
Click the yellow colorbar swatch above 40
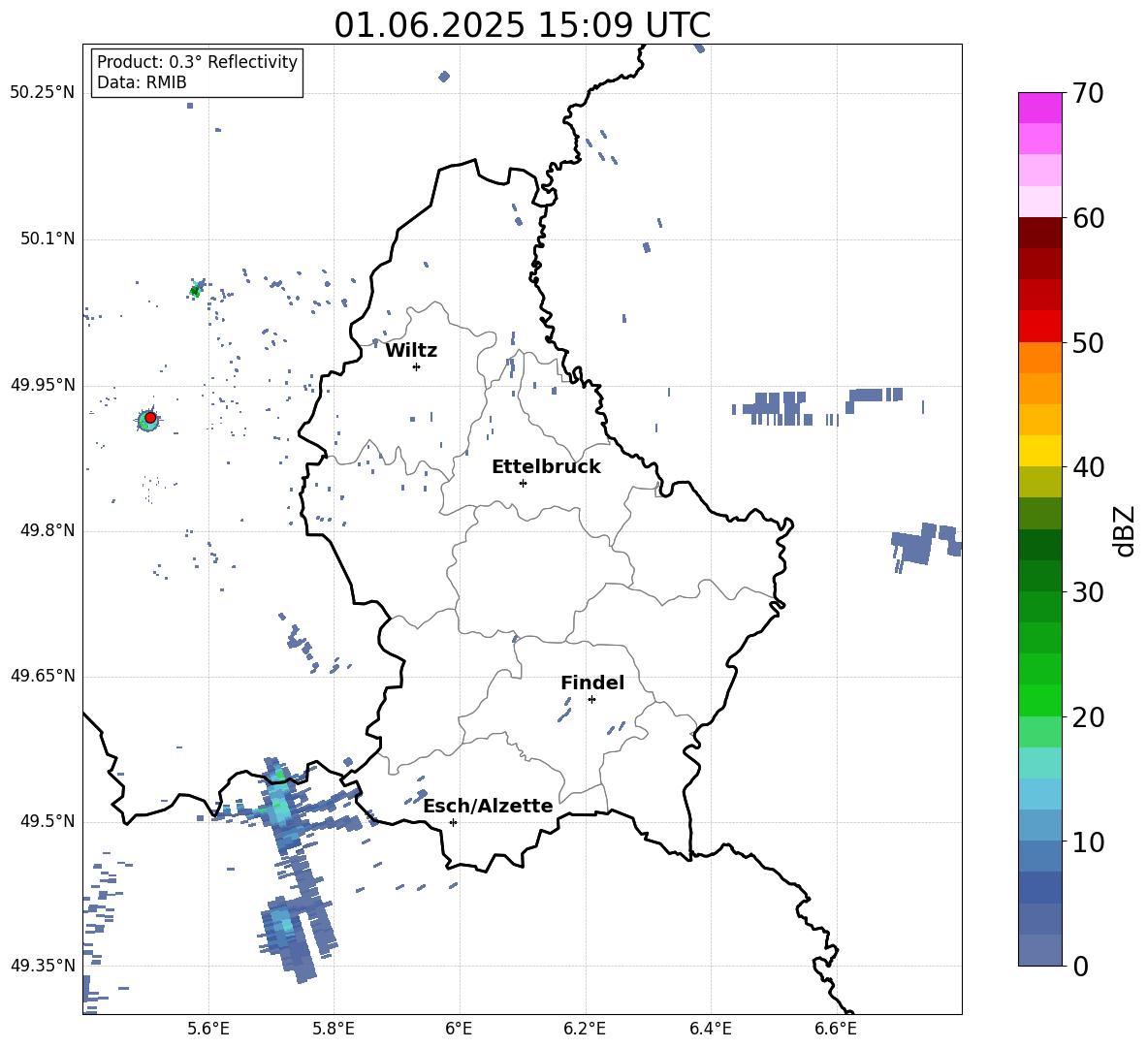pos(1039,451)
